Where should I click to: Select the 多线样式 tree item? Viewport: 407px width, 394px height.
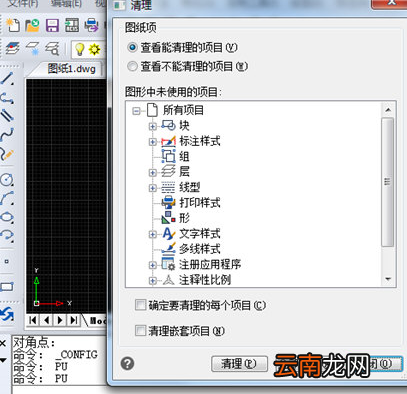coord(200,249)
